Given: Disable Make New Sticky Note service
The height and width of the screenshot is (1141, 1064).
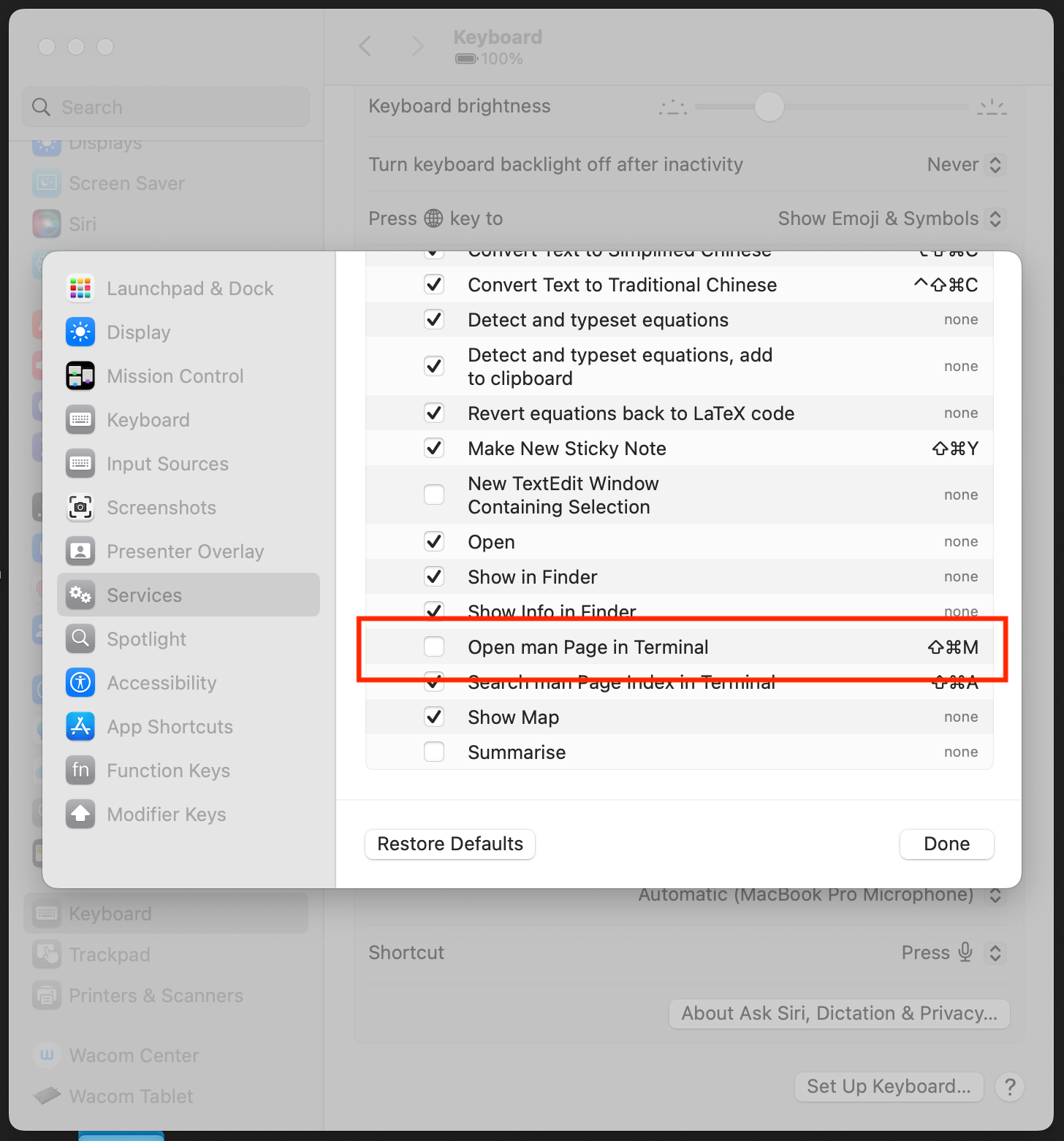Looking at the screenshot, I should coord(434,448).
